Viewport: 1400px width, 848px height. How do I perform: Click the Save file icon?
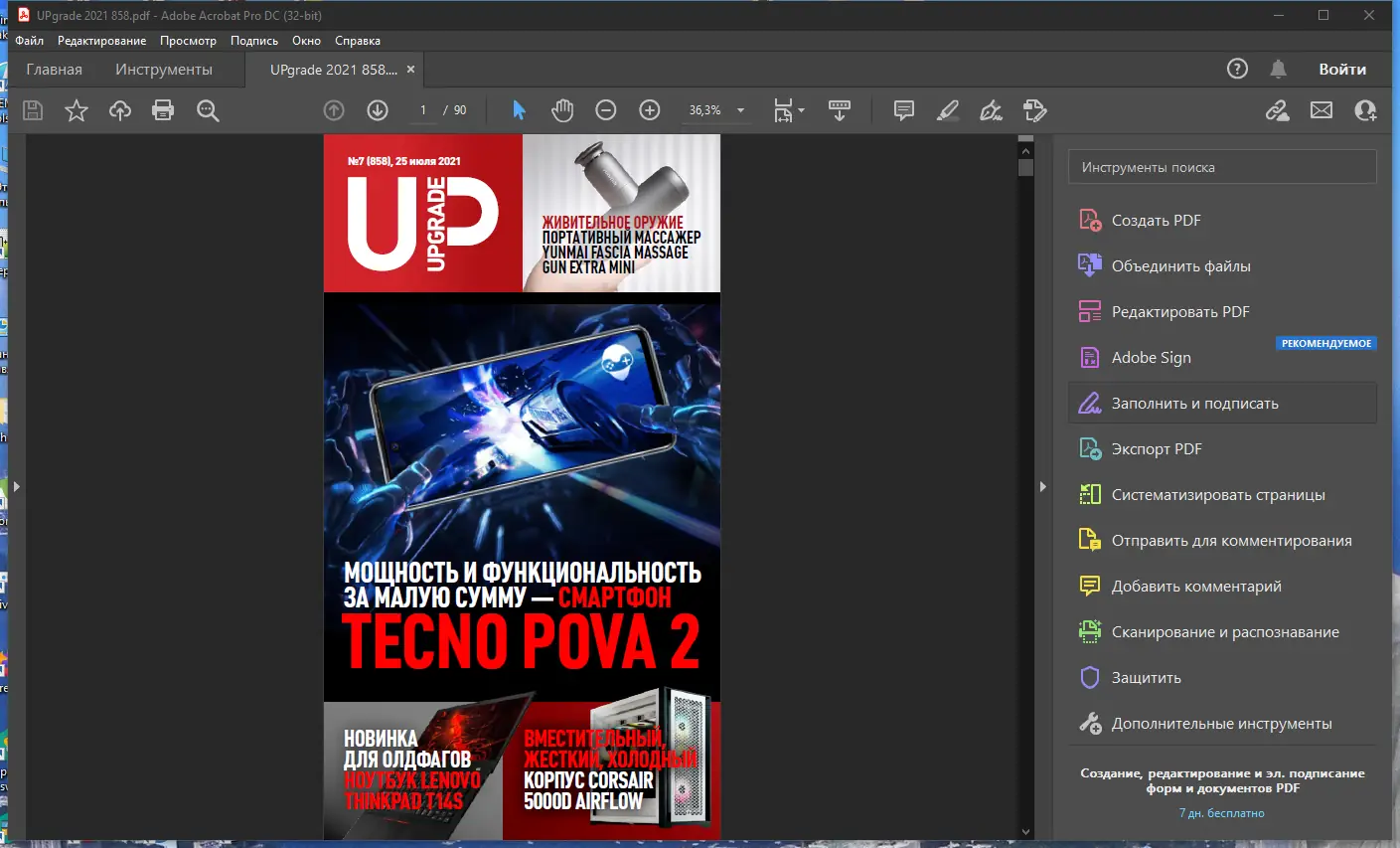tap(33, 110)
